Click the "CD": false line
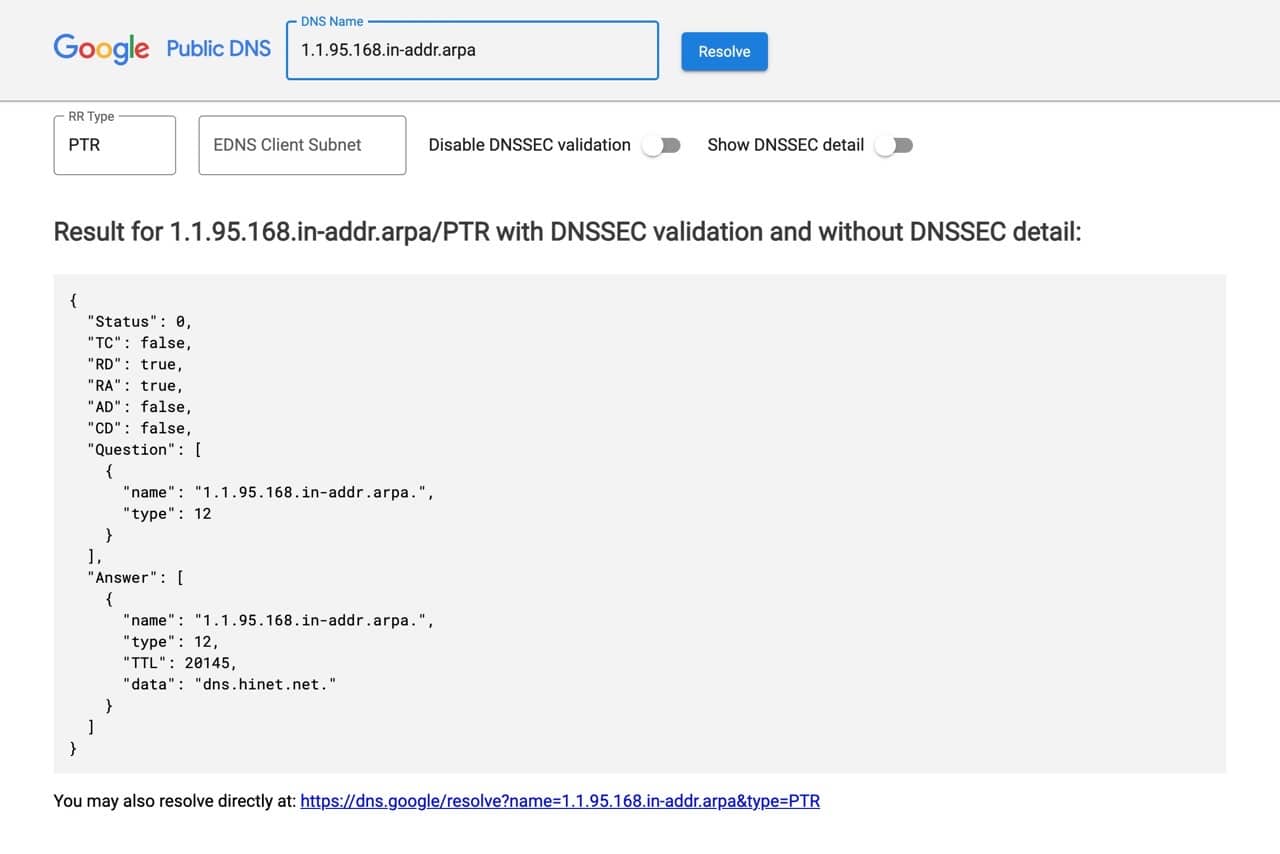Viewport: 1280px width, 854px height. click(139, 428)
